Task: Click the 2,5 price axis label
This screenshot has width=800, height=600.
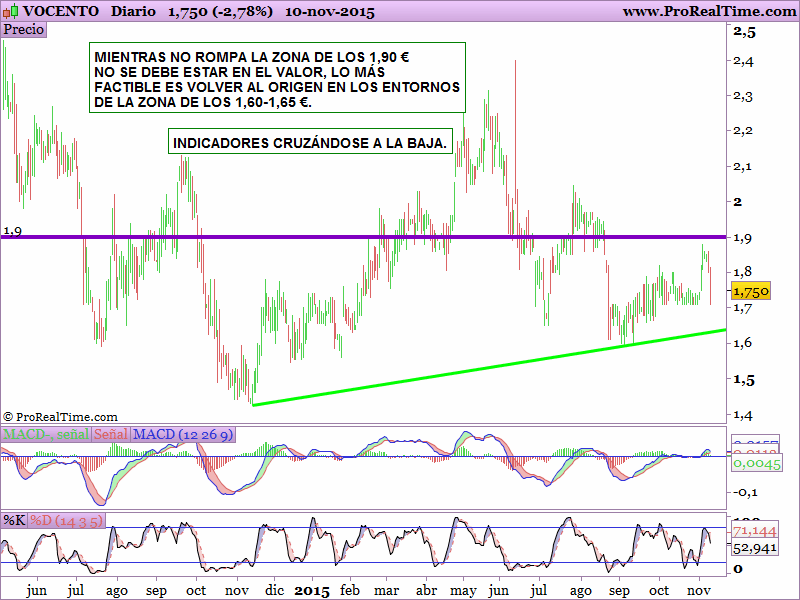Action: pos(744,32)
